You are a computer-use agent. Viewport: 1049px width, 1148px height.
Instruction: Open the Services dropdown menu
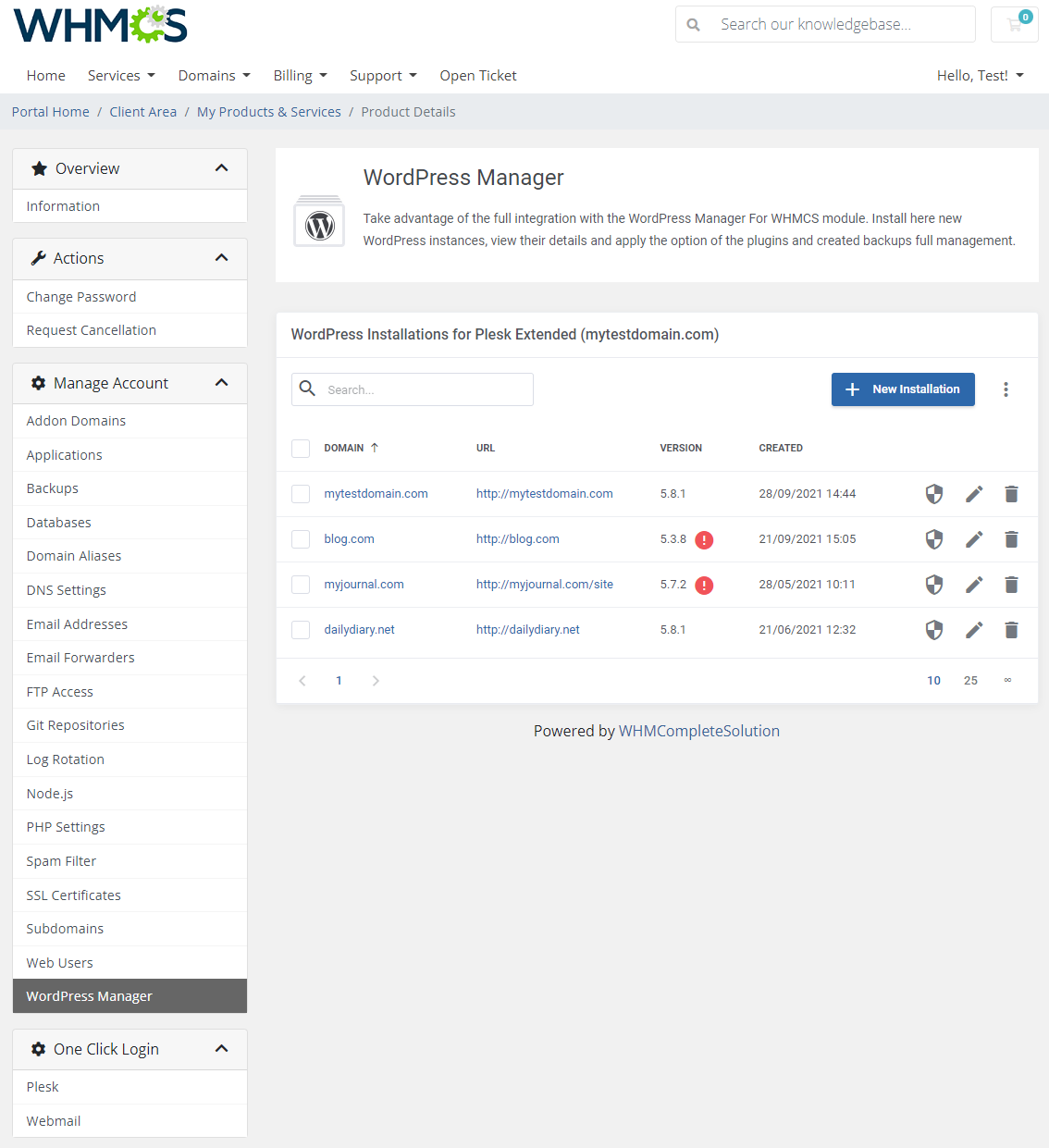click(121, 76)
